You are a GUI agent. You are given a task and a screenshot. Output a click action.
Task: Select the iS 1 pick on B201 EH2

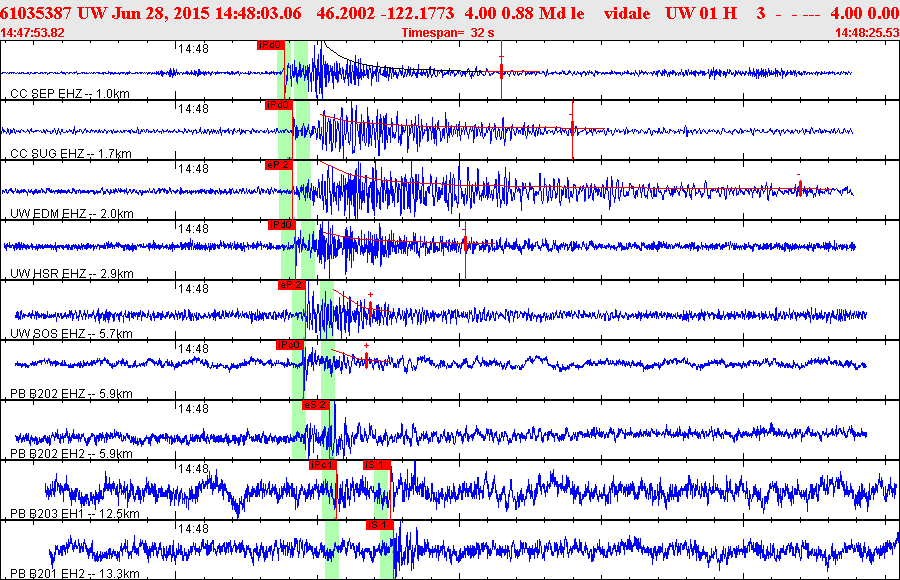380,525
